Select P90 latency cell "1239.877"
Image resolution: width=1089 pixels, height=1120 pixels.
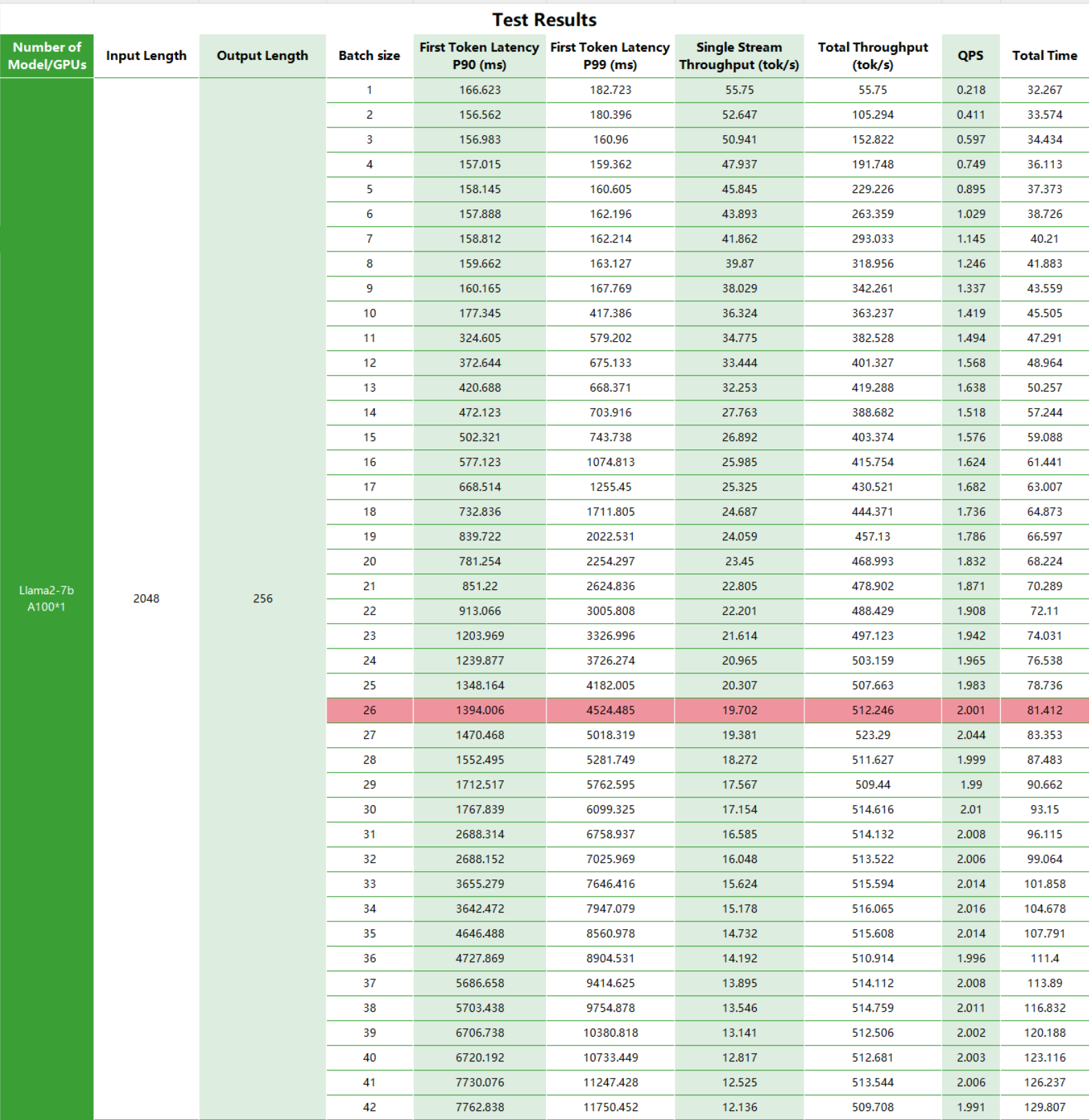click(480, 661)
